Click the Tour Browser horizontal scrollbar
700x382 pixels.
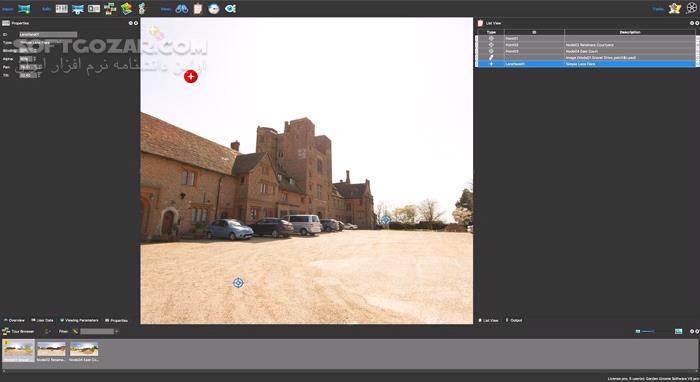[x=350, y=370]
